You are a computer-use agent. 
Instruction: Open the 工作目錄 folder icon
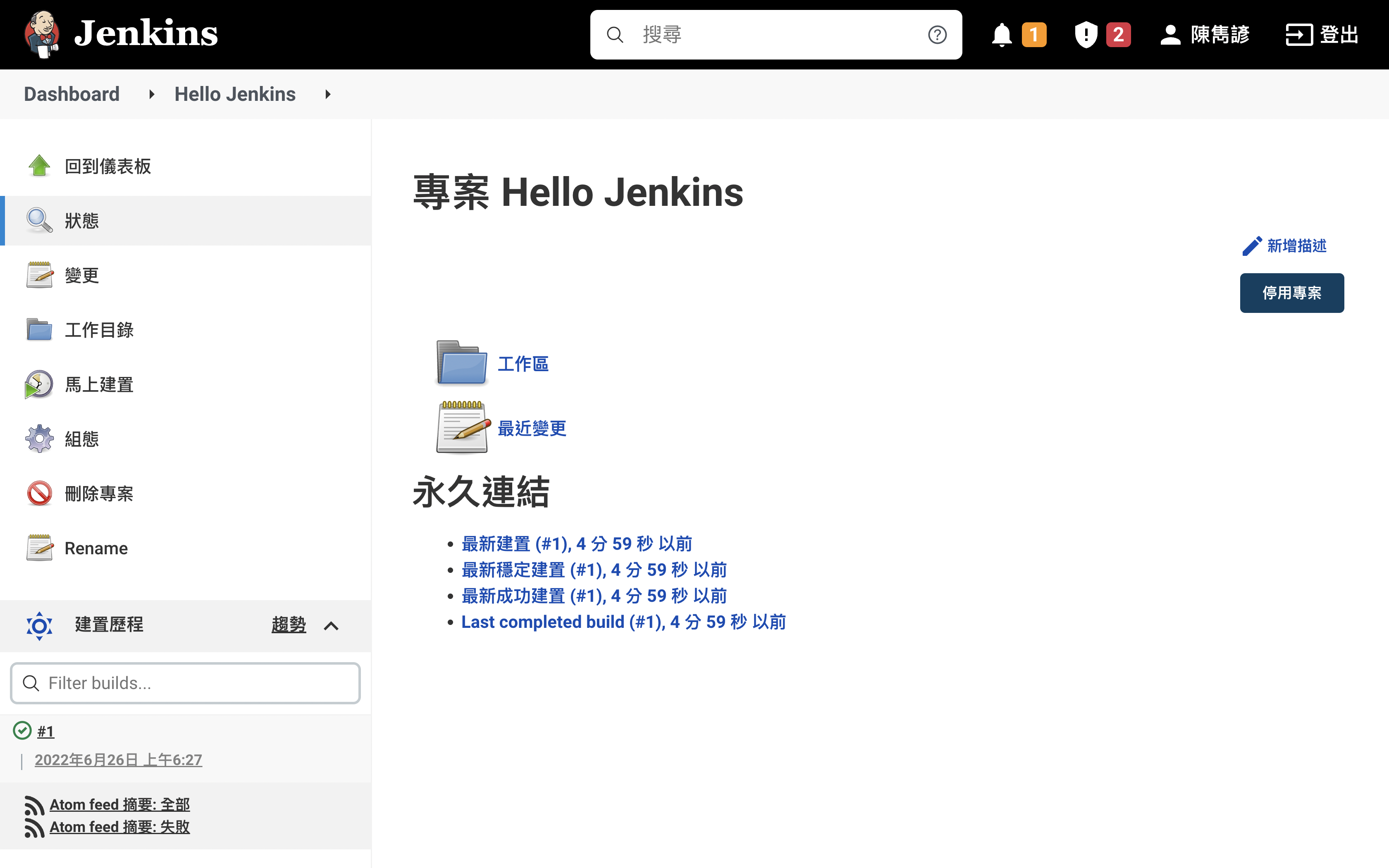40,329
